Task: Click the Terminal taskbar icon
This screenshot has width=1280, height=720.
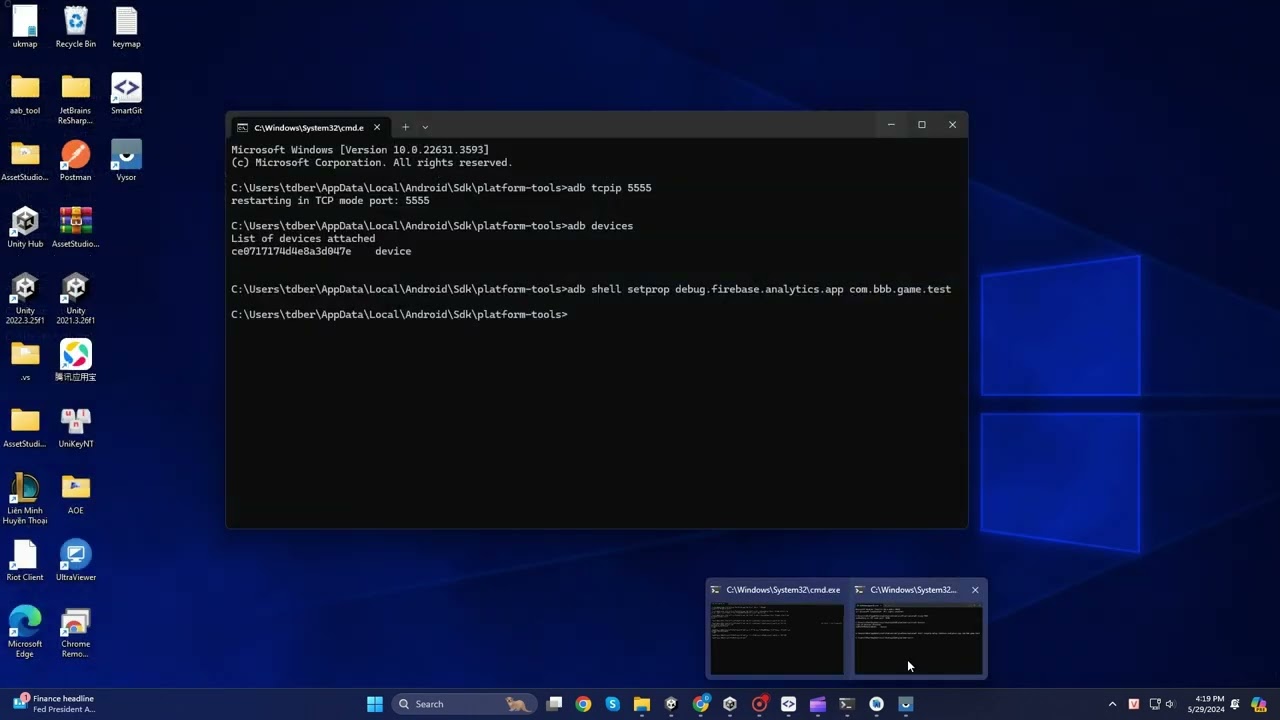Action: click(847, 704)
